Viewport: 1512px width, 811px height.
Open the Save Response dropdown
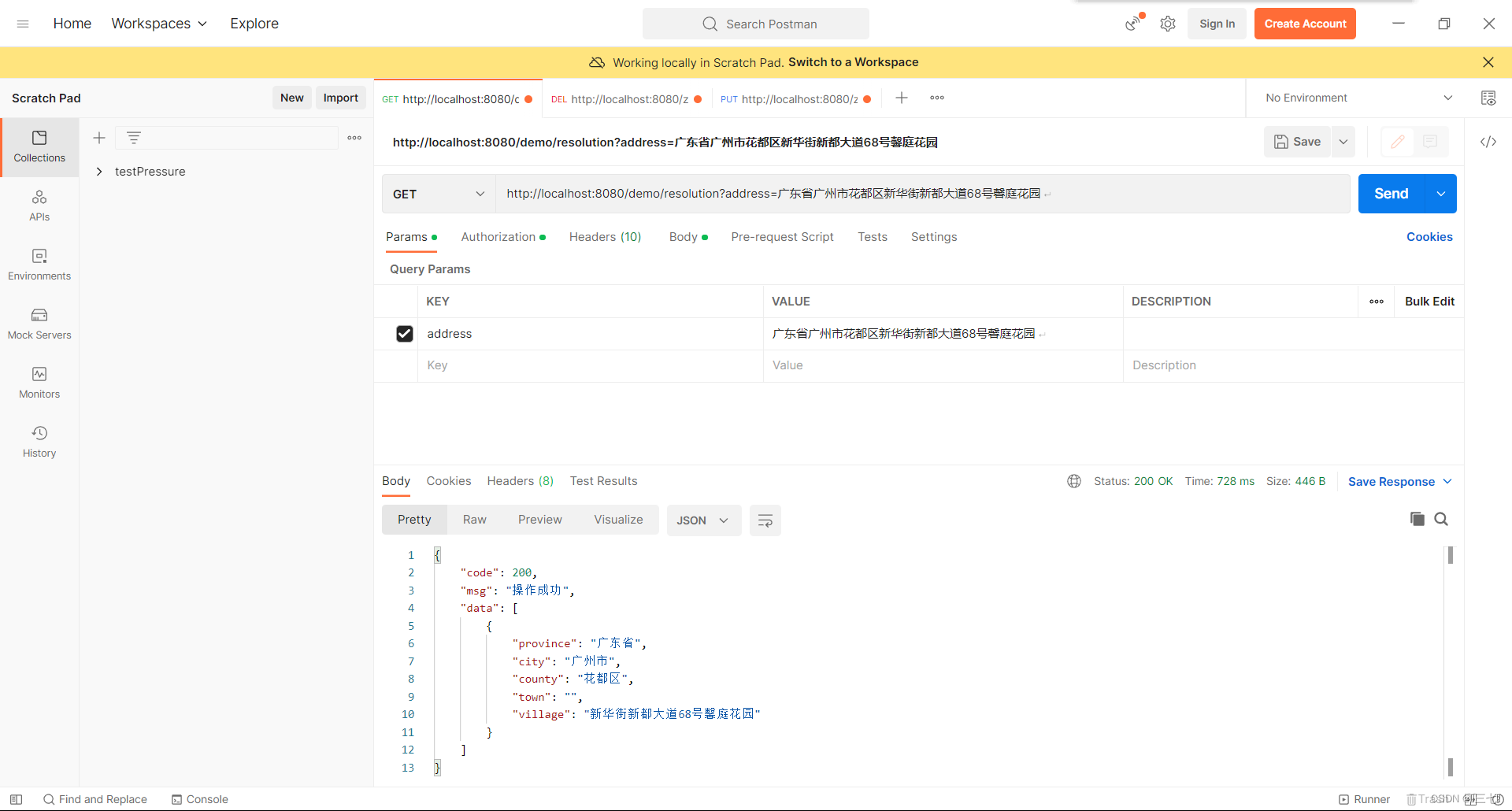click(x=1399, y=482)
